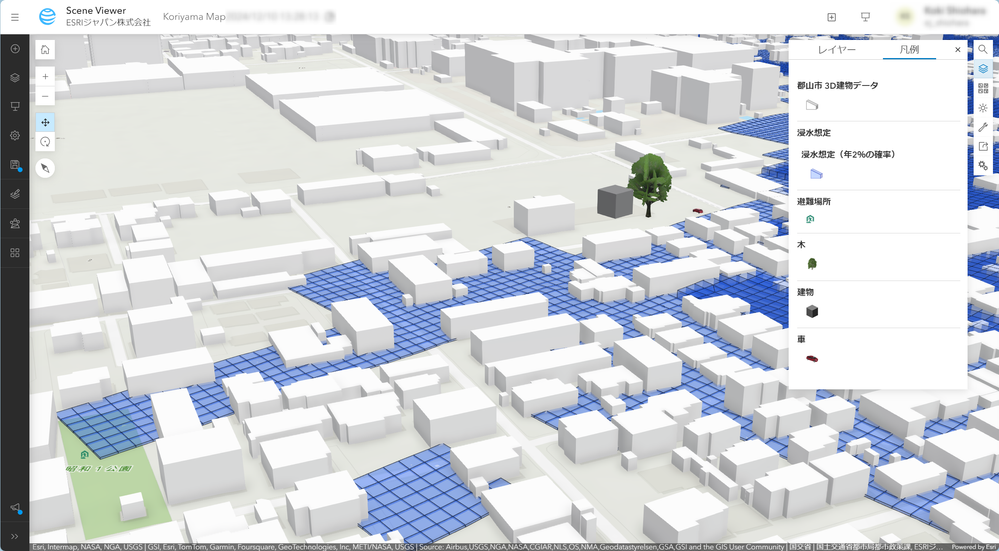This screenshot has width=999, height=551.
Task: Click the Koriyama Map scene title
Action: (194, 17)
